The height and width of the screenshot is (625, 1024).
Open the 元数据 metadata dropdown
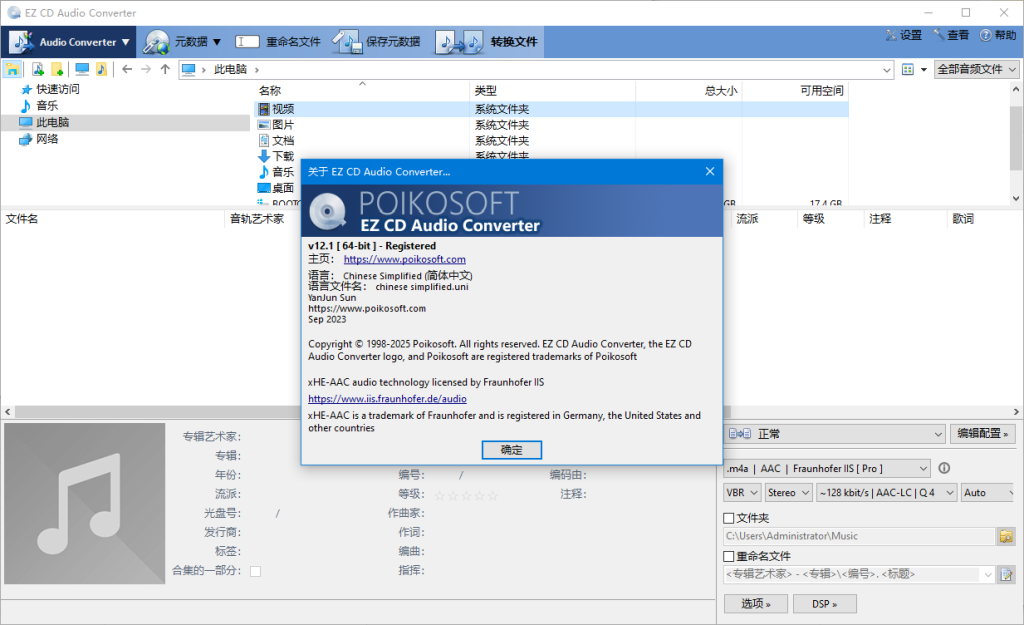pyautogui.click(x=183, y=42)
